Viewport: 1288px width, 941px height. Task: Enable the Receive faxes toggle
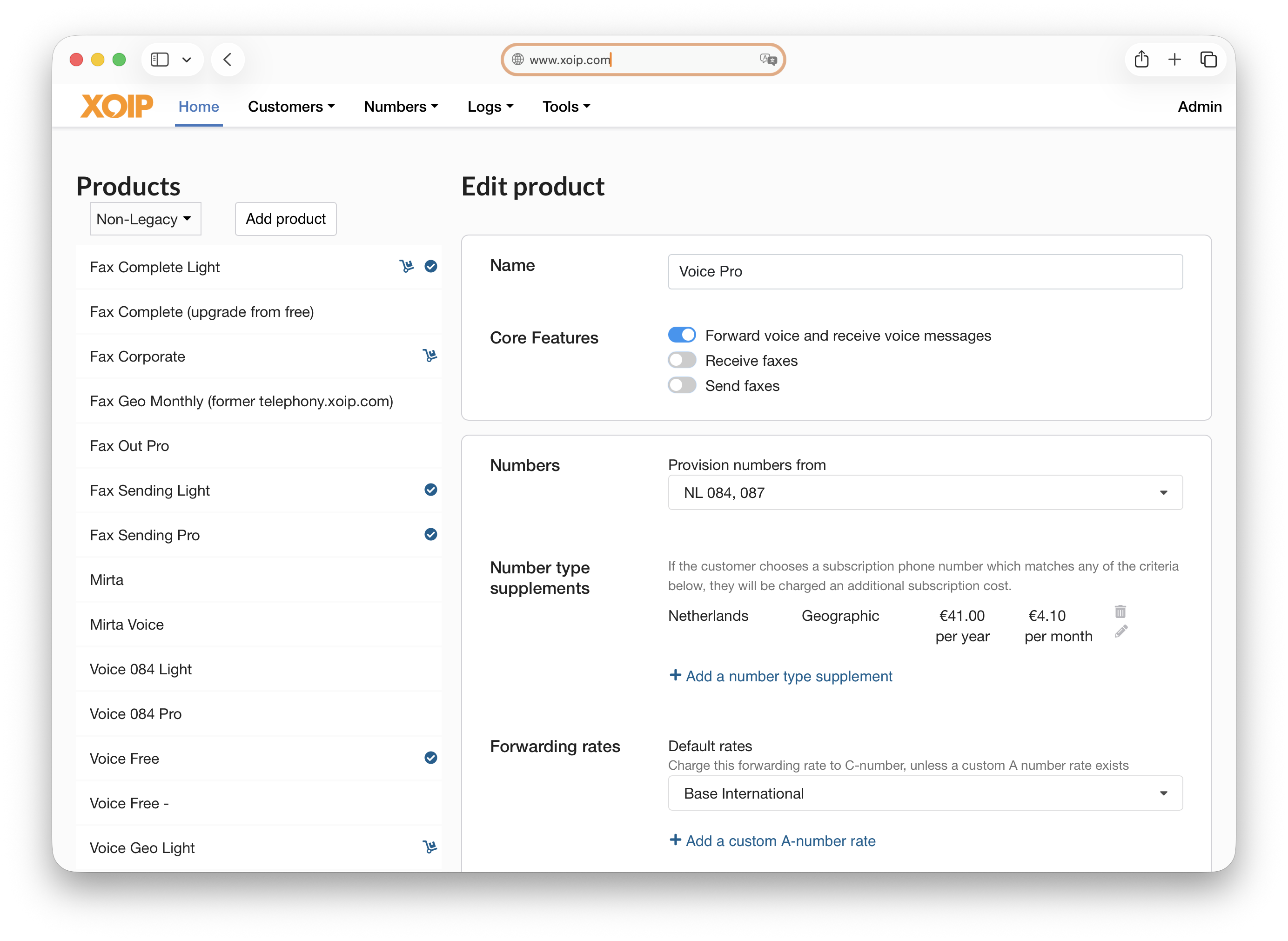[x=682, y=360]
